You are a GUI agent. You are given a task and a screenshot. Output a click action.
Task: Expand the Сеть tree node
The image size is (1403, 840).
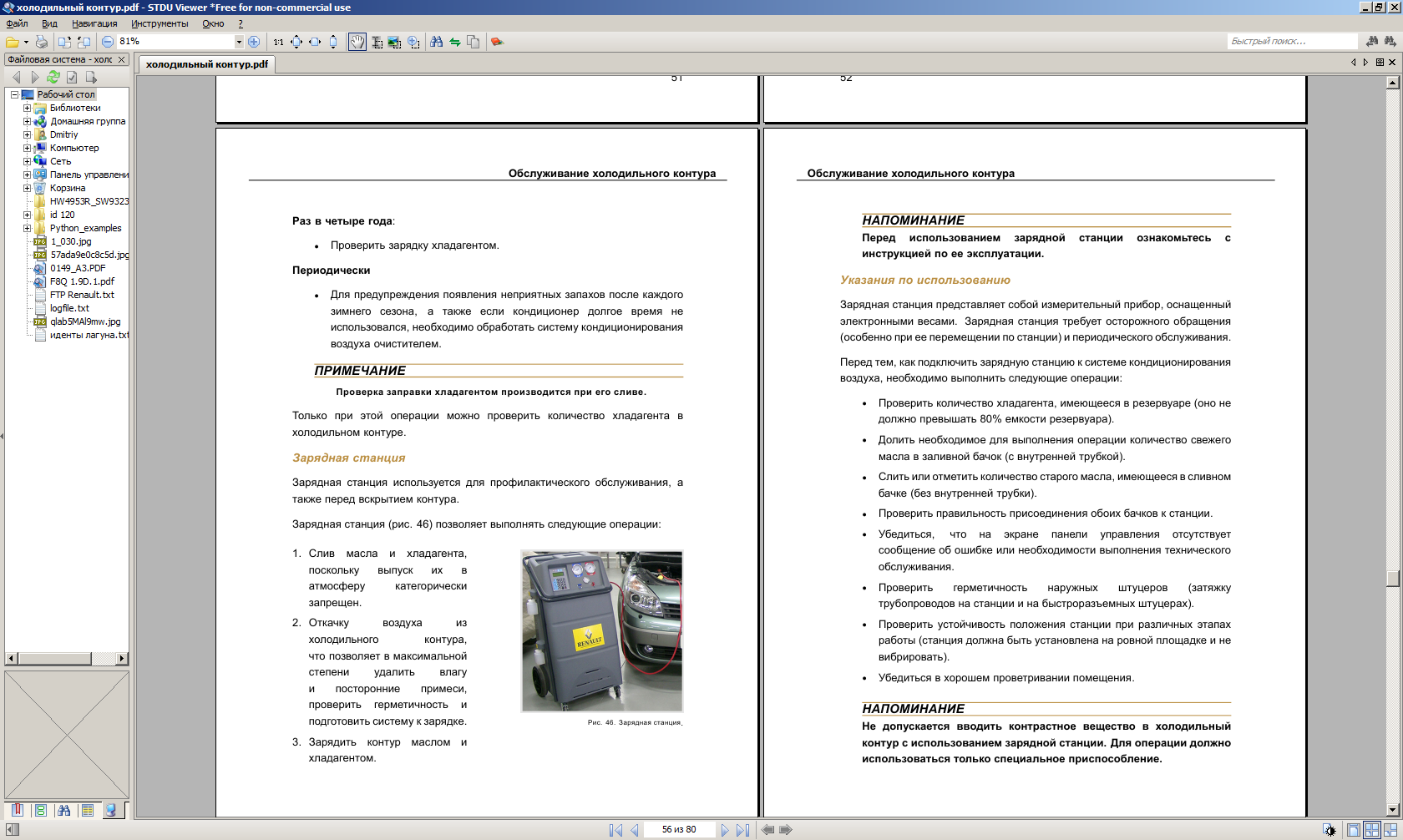27,161
